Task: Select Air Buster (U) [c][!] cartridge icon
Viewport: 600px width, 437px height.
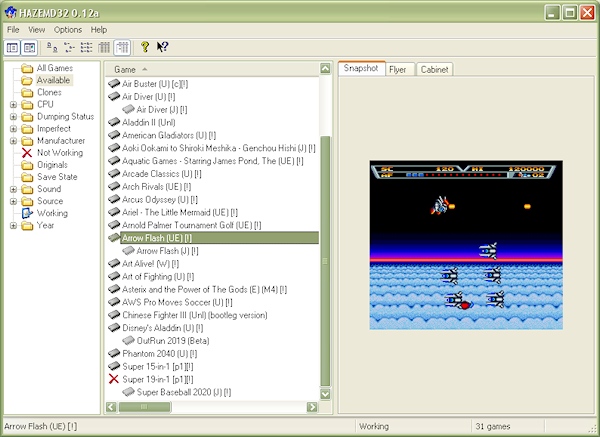Action: (x=114, y=83)
